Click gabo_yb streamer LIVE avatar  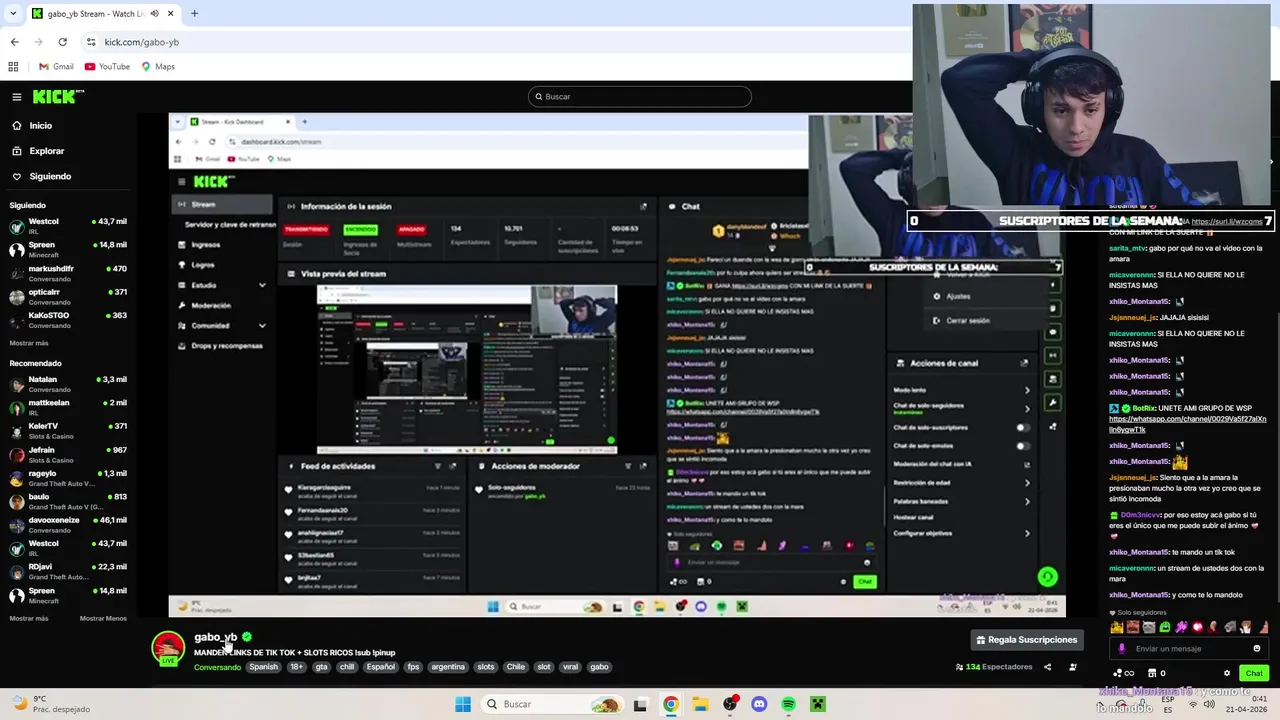click(168, 648)
